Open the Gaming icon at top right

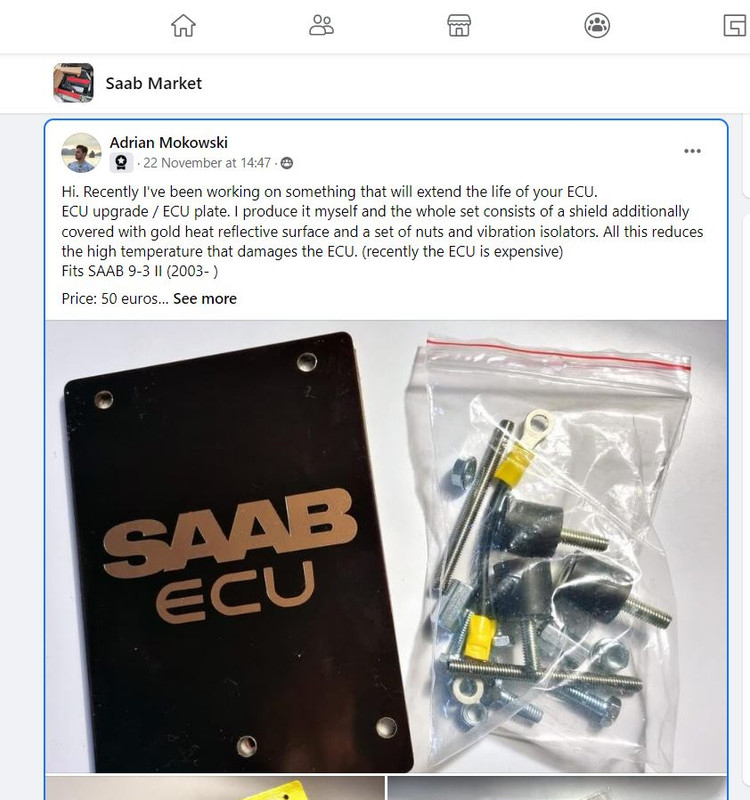point(735,26)
